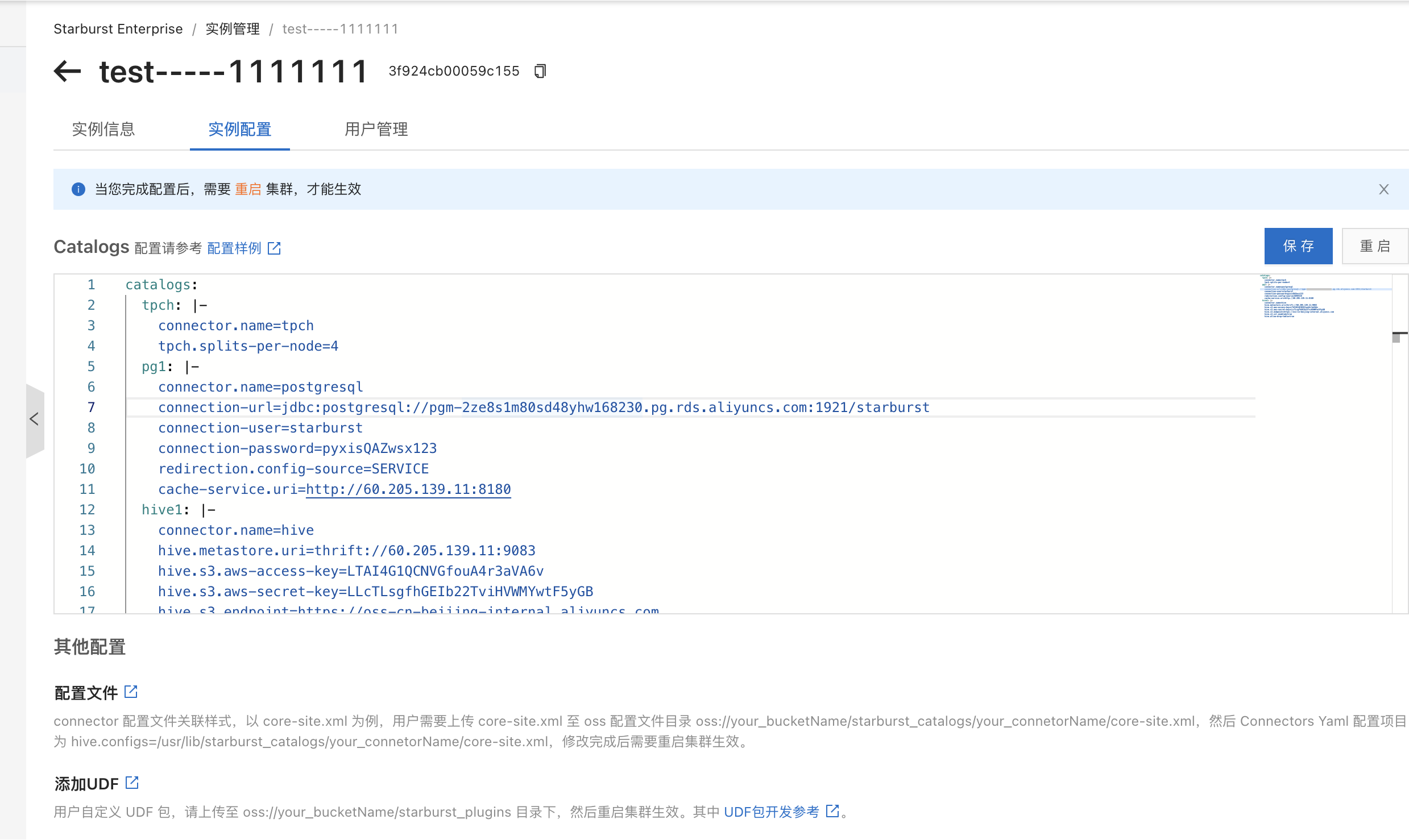The height and width of the screenshot is (840, 1409).
Task: Switch to the 实例信息 tab
Action: click(x=103, y=129)
